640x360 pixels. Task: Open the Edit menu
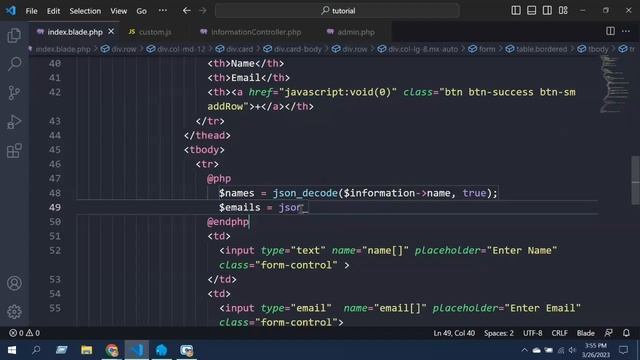[x=53, y=11]
